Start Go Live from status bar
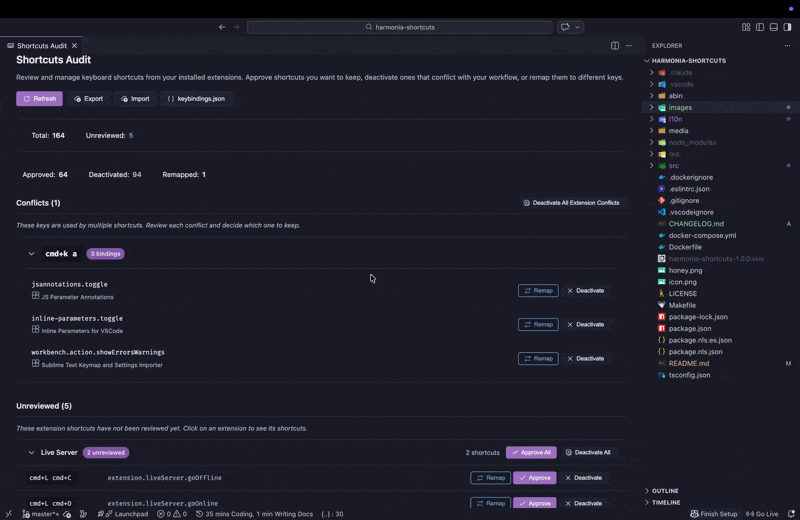 tap(762, 514)
